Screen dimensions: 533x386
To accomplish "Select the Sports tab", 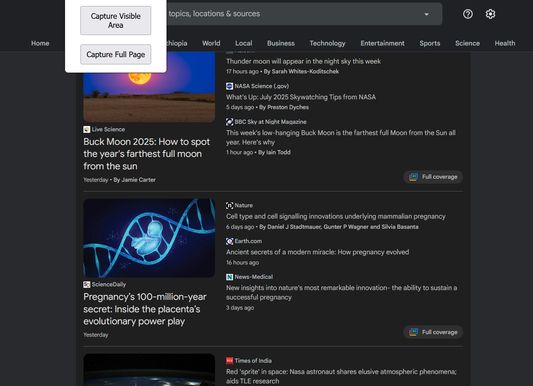I will coord(430,43).
